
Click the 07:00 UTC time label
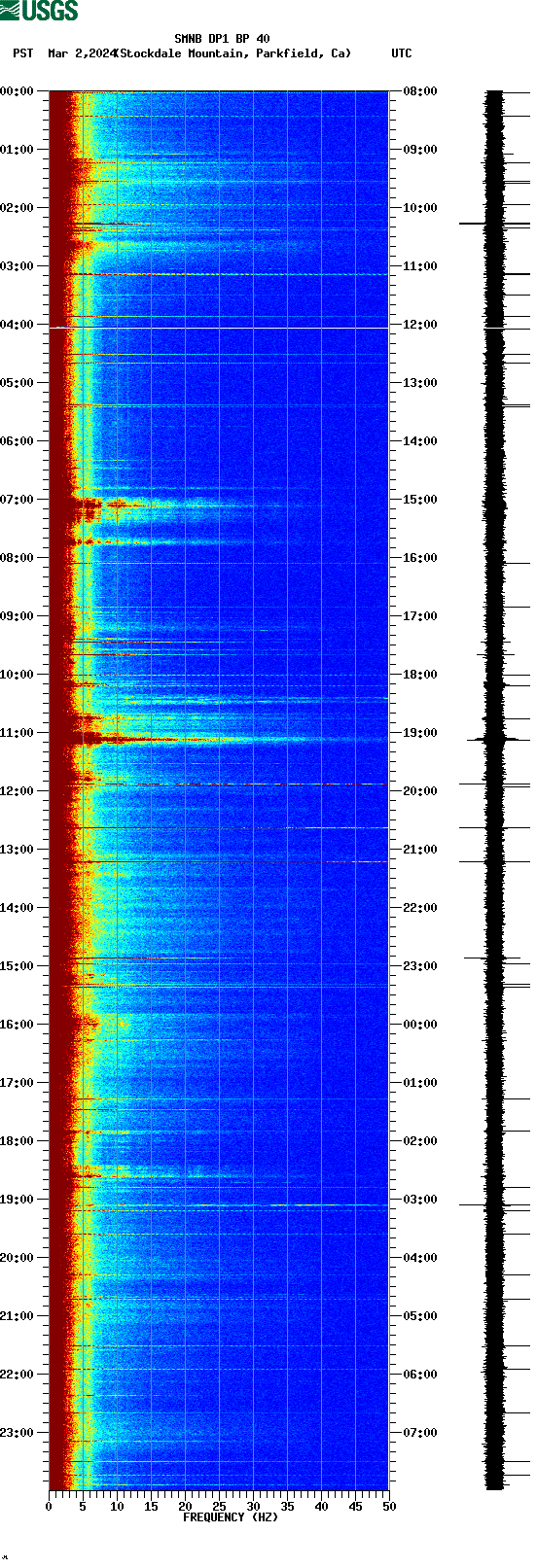tap(420, 1433)
